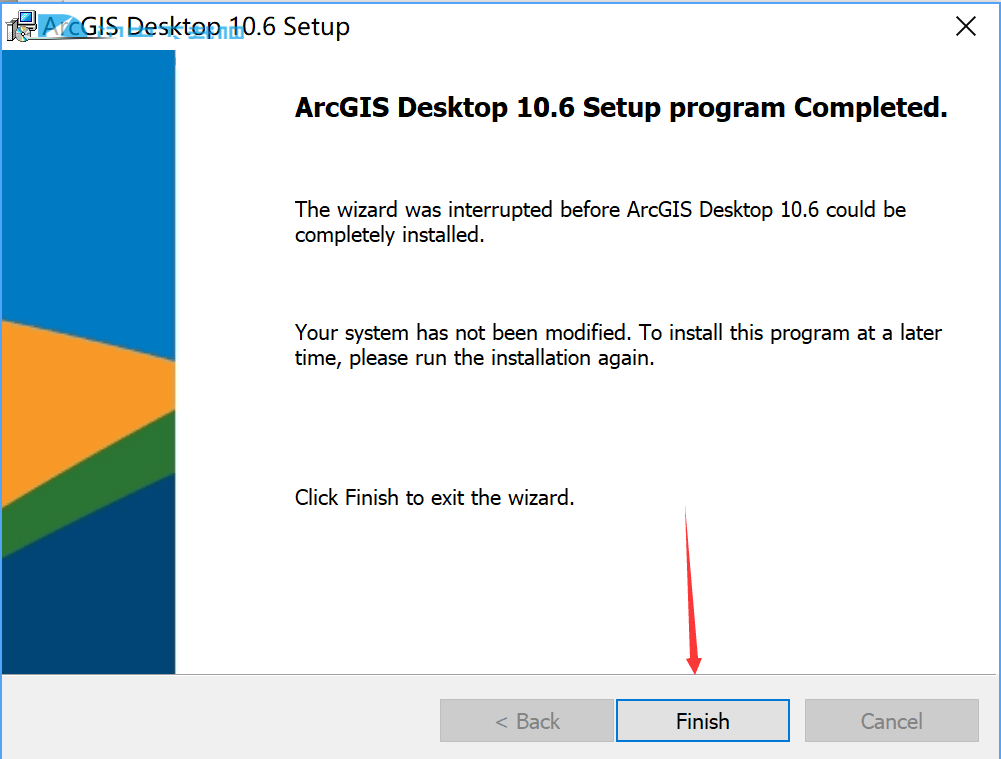This screenshot has height=759, width=1001.
Task: Click the red arrow pointing at Finish
Action: point(691,590)
